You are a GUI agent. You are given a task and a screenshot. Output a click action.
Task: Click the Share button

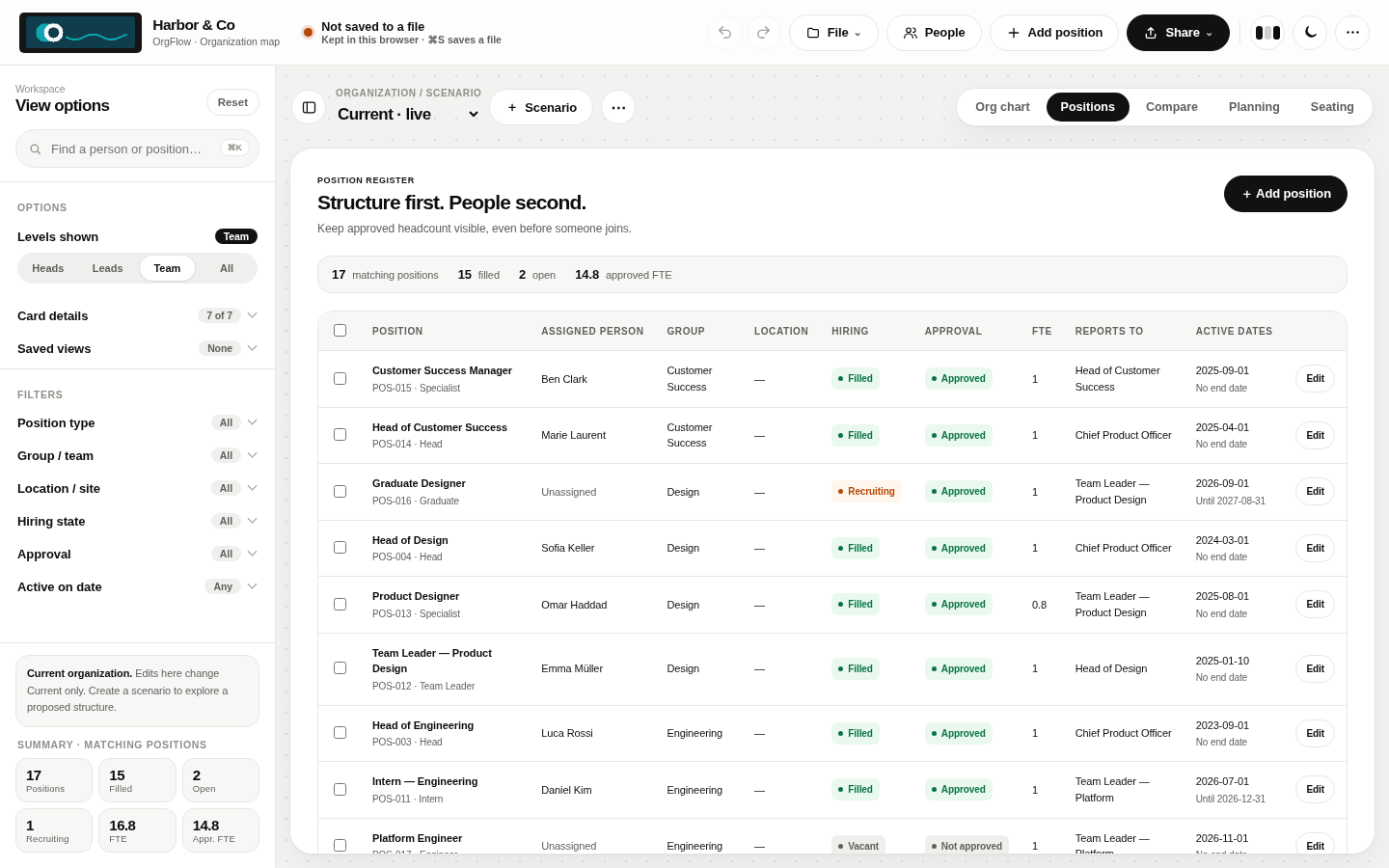[x=1178, y=33]
